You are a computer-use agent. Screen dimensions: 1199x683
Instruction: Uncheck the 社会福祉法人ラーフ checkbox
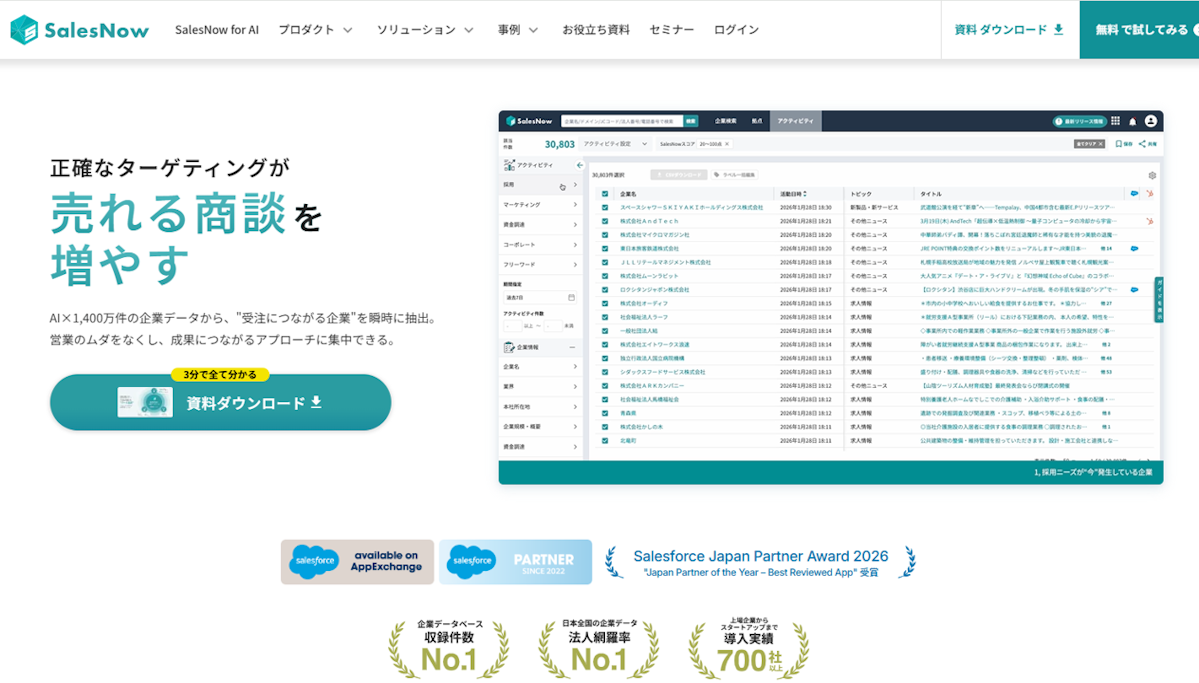click(605, 317)
